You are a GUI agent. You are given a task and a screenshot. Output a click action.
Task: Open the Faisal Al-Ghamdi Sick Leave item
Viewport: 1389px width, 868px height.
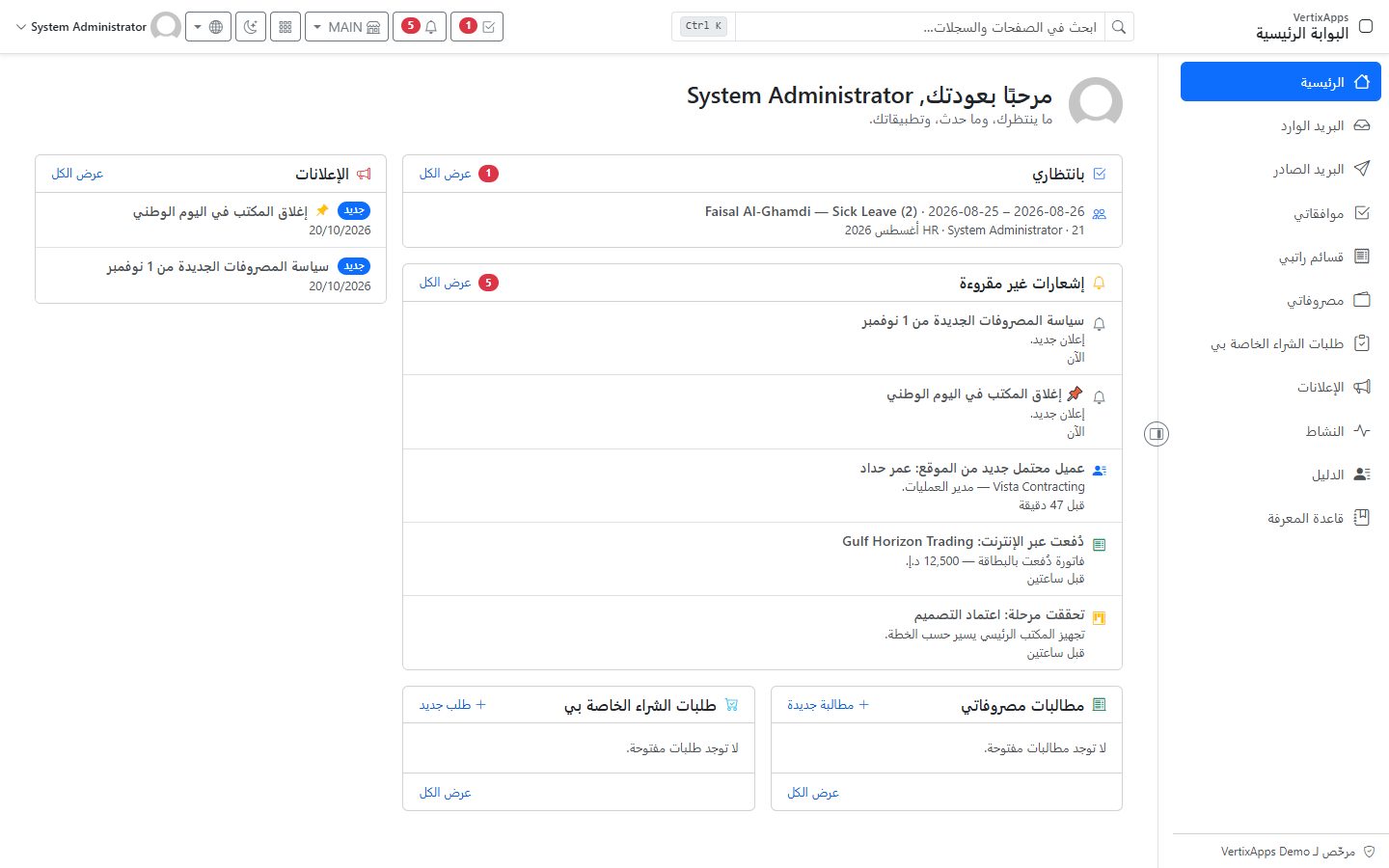(762, 221)
